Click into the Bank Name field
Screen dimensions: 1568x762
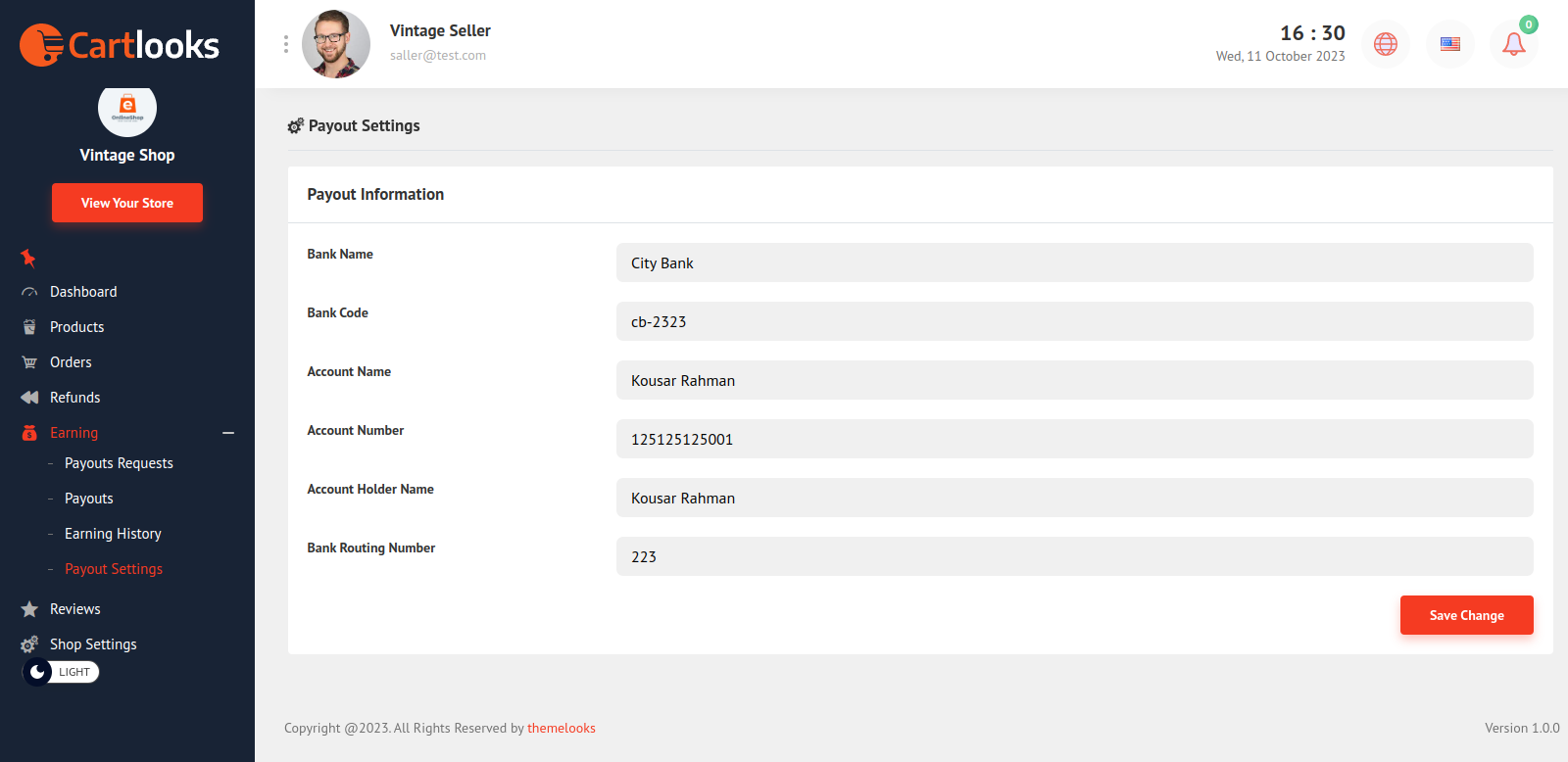pyautogui.click(x=1074, y=262)
